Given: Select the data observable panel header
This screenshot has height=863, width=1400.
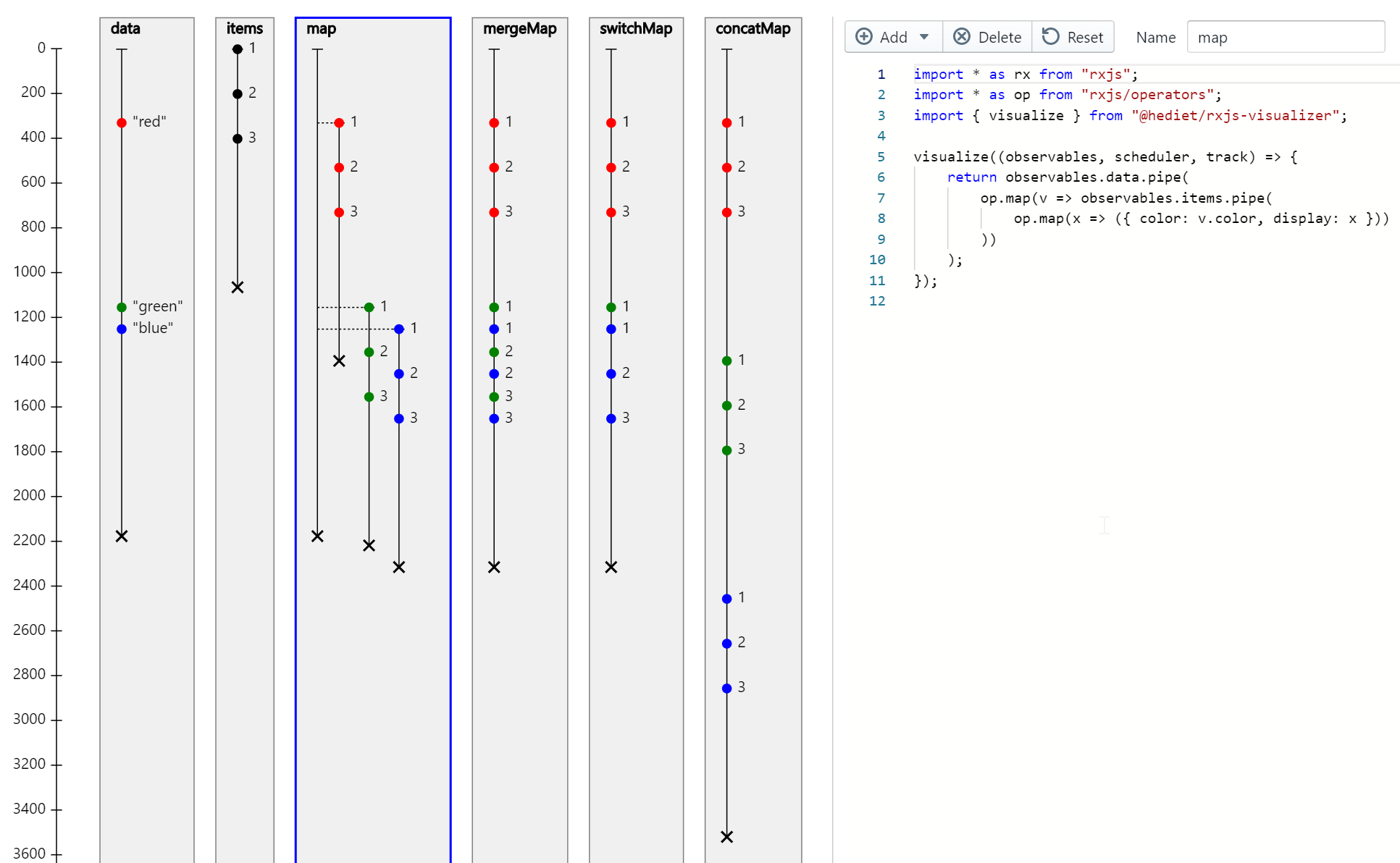Looking at the screenshot, I should [125, 29].
